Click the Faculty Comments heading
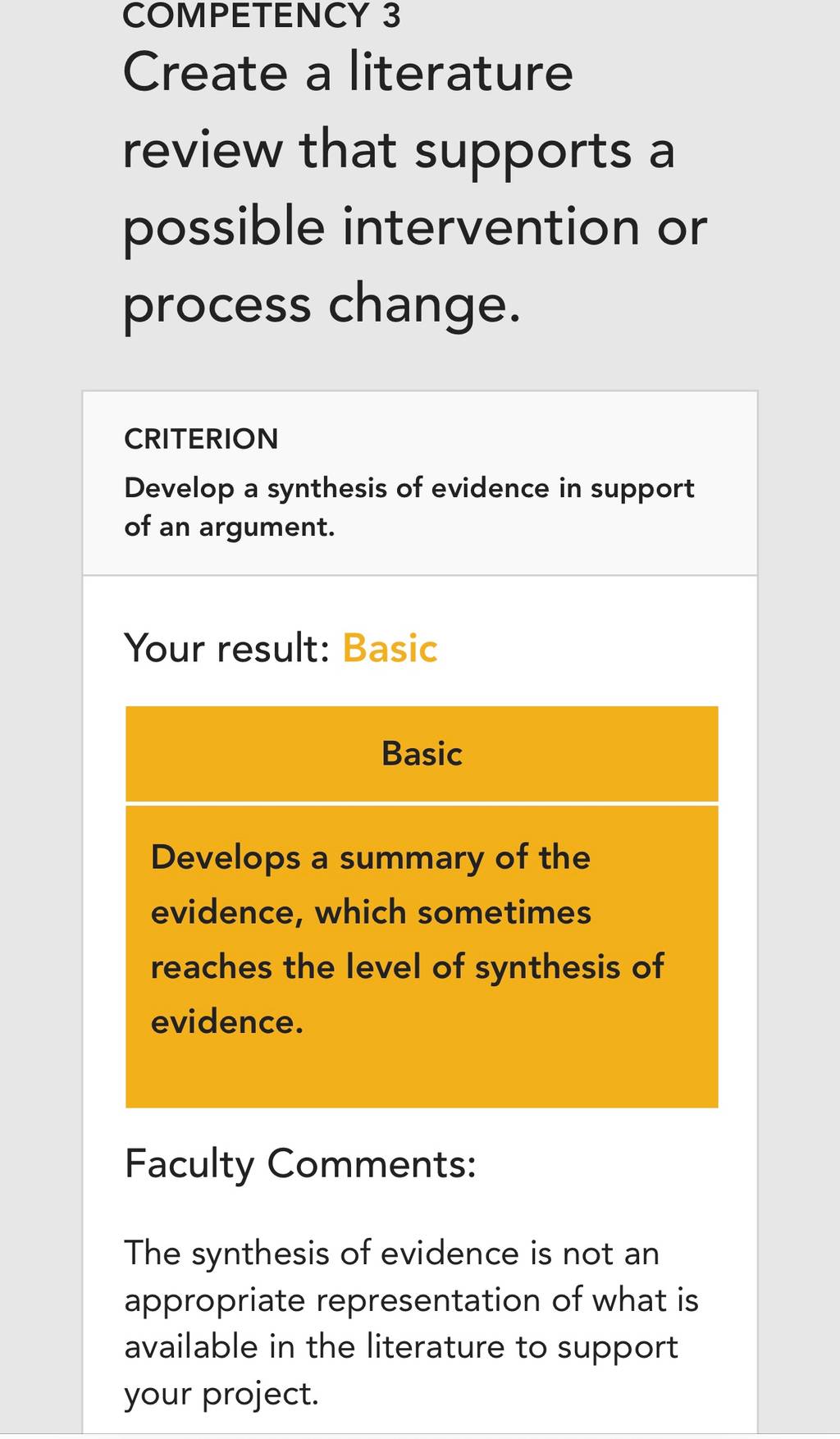This screenshot has height=1439, width=840. point(300,1164)
